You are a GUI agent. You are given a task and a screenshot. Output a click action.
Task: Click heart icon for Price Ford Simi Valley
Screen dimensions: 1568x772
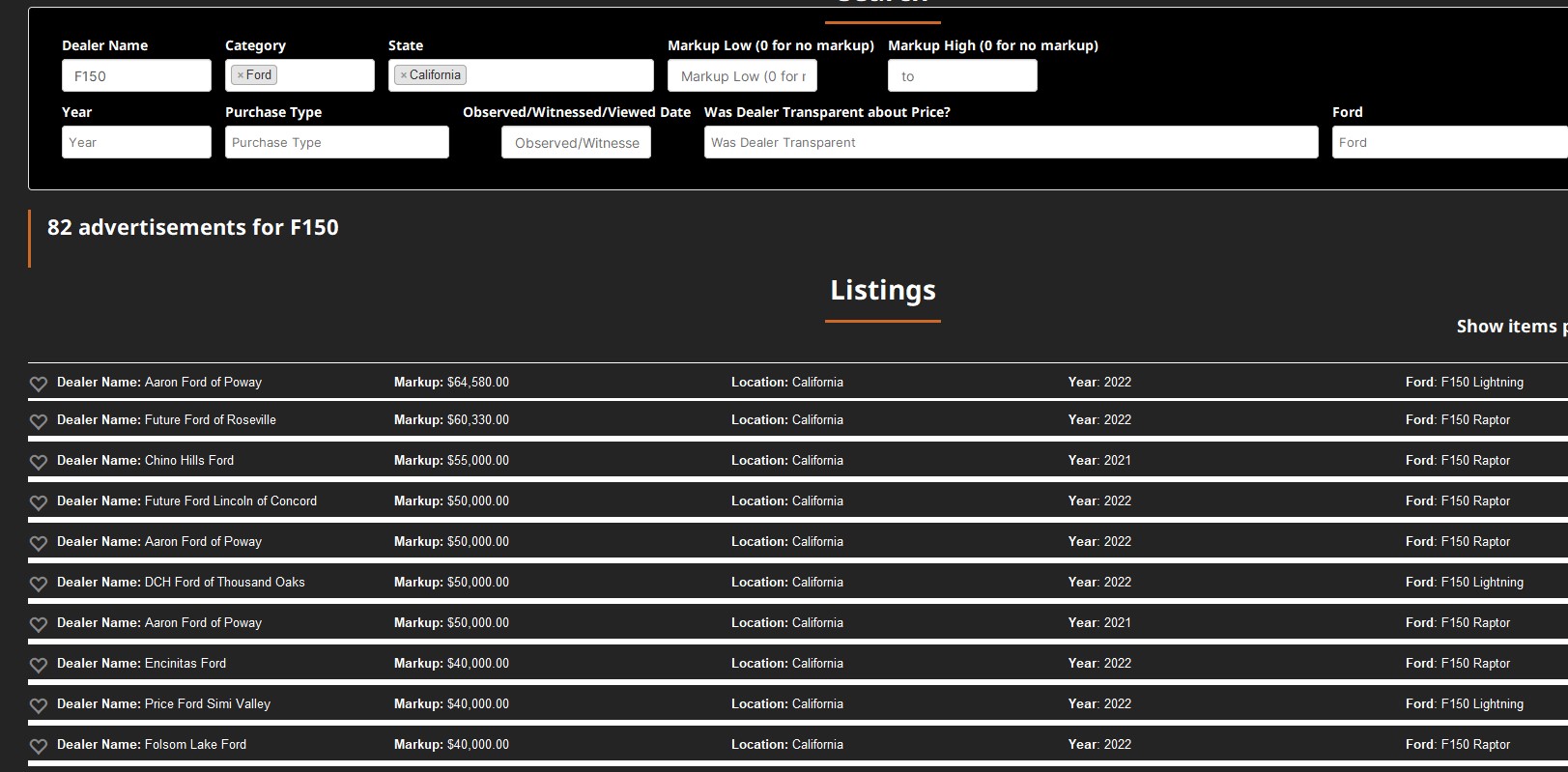tap(39, 705)
